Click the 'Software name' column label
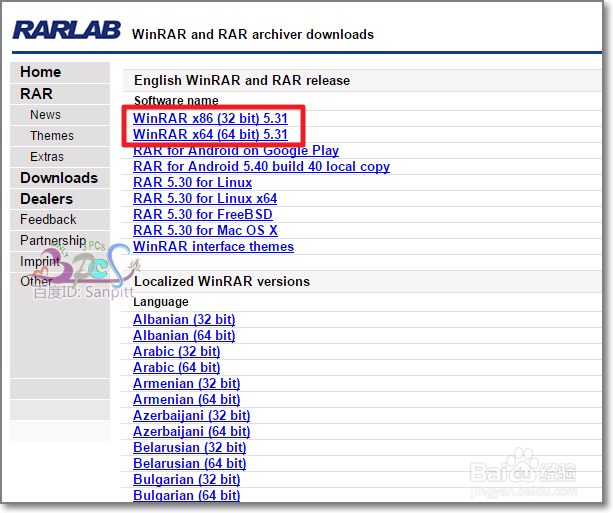Screen dimensions: 613x513 [176, 101]
